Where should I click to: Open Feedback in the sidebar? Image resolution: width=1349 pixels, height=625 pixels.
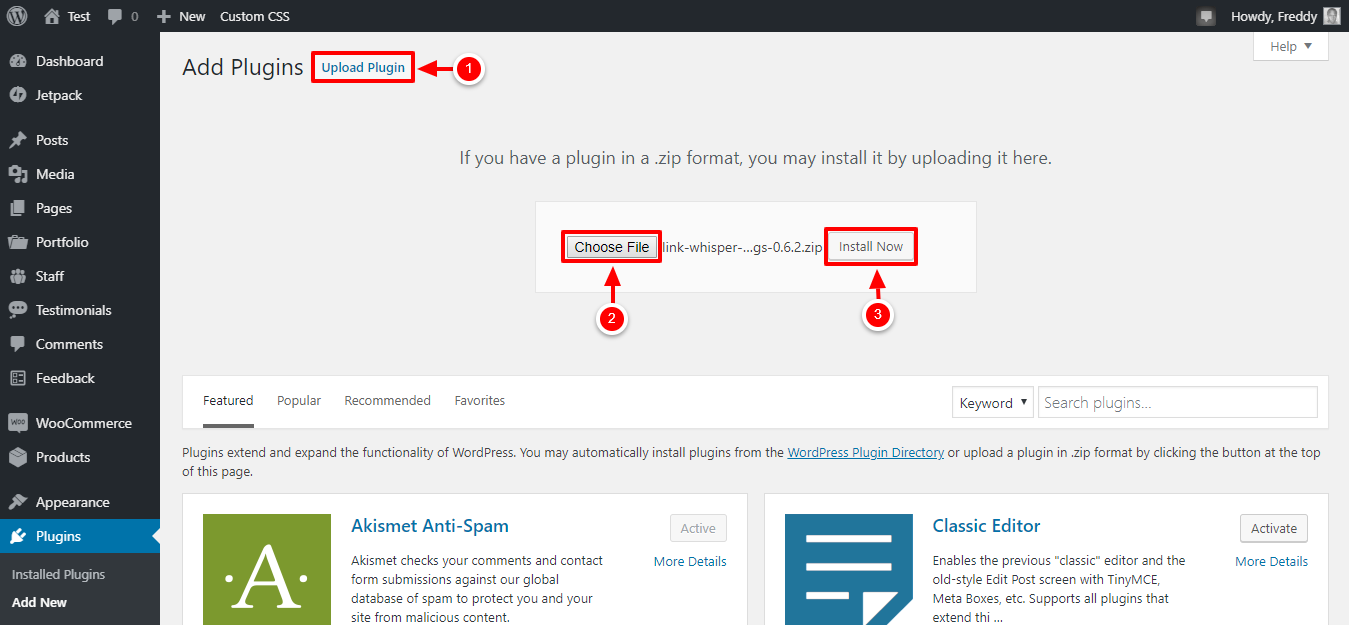tap(80, 378)
